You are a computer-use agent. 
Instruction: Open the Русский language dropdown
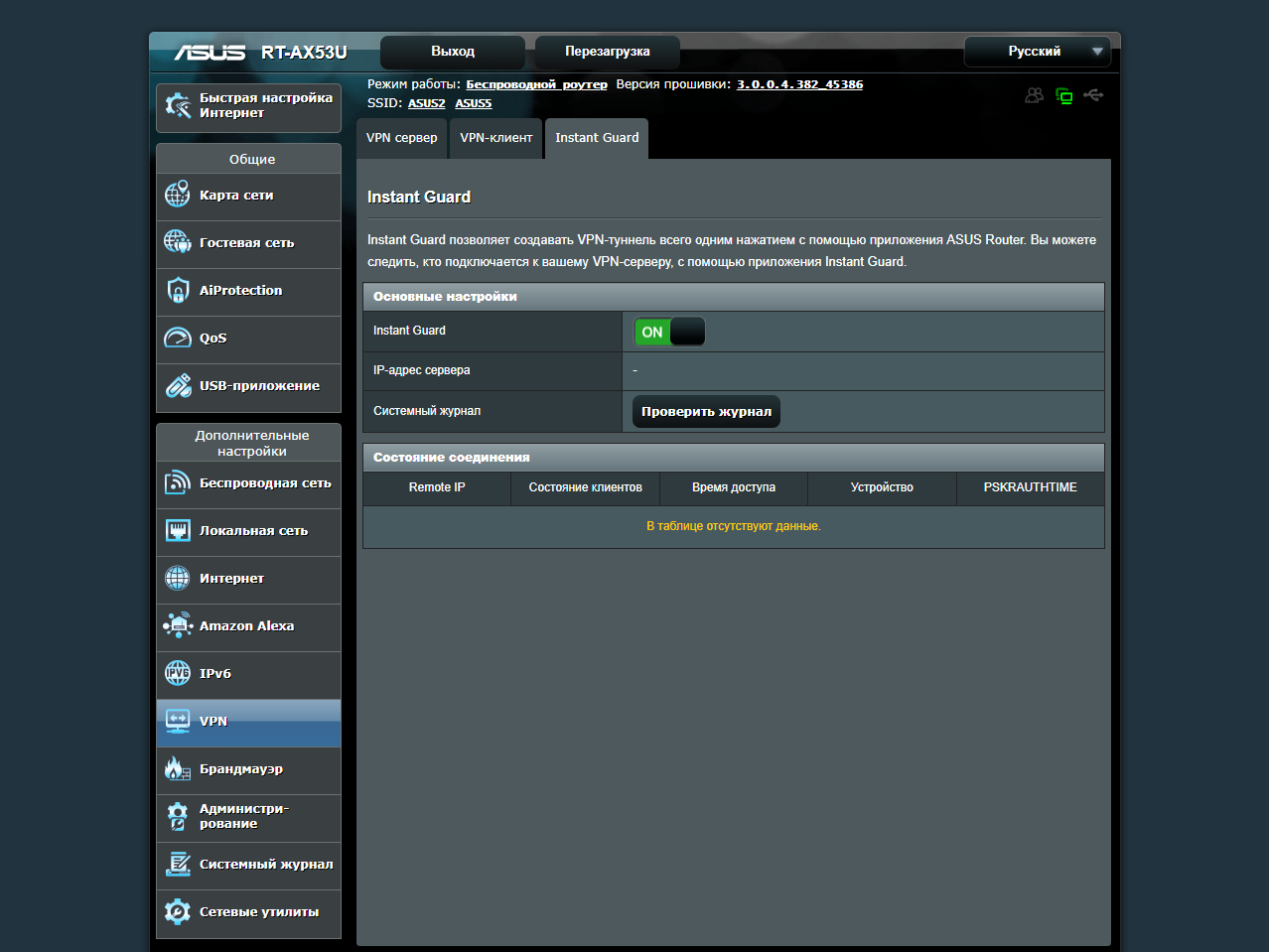[x=1037, y=52]
